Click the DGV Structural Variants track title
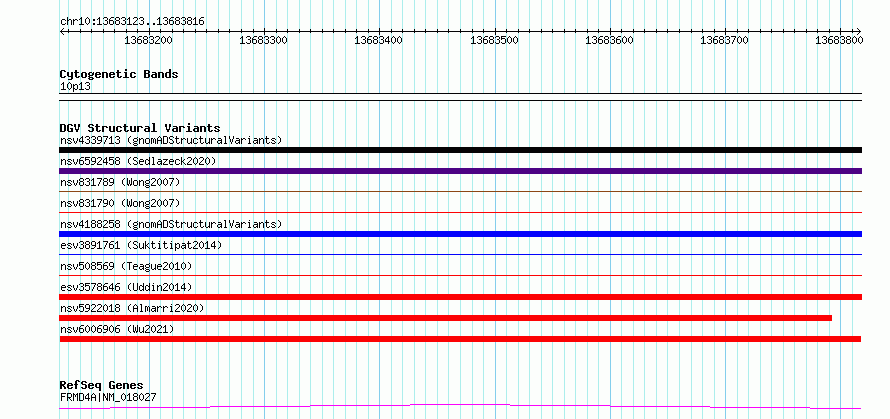Image resolution: width=890 pixels, height=419 pixels. pos(140,128)
